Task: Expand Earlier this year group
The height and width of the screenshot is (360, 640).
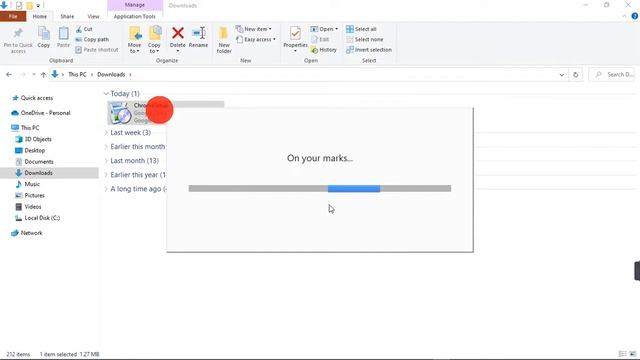Action: (x=106, y=175)
